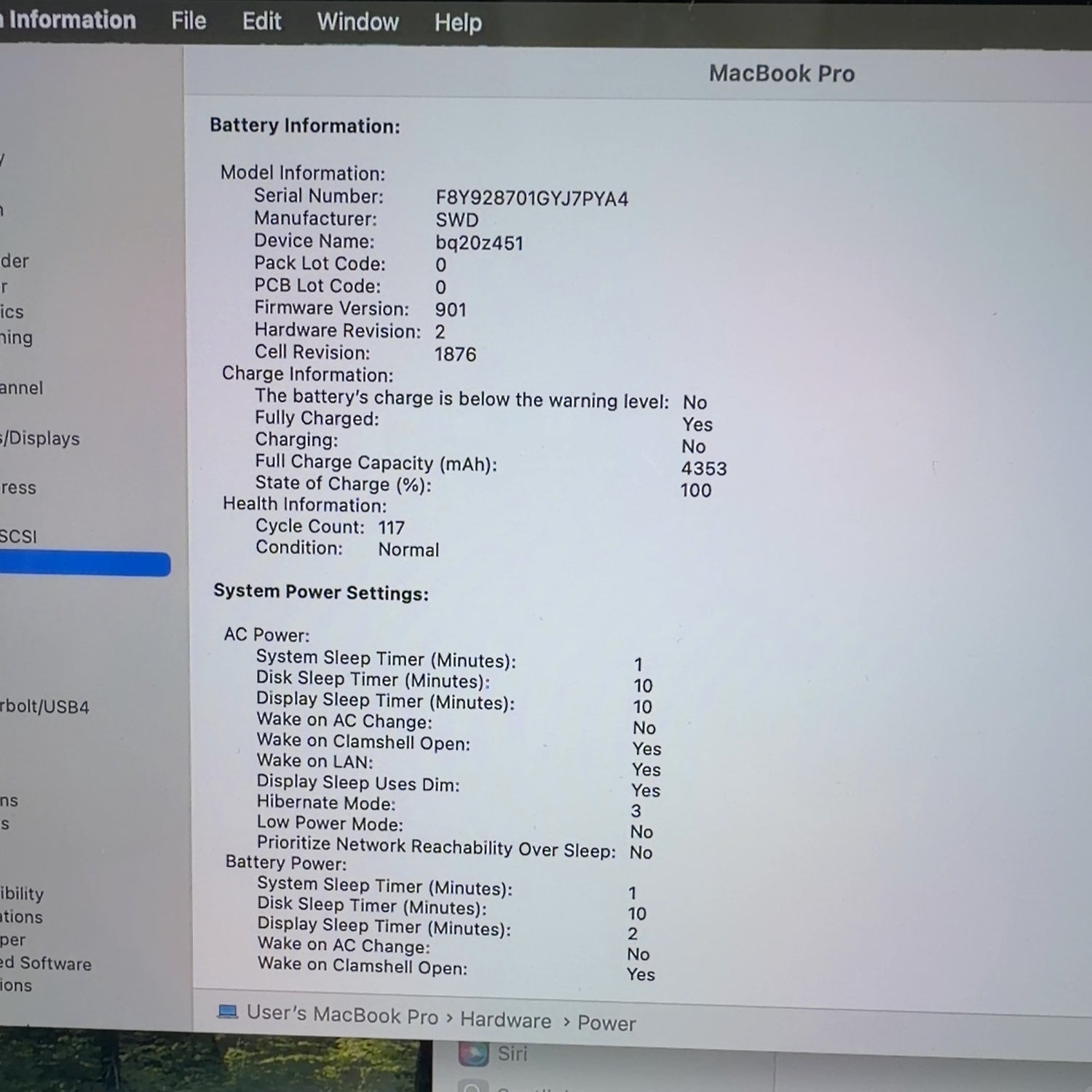Click the Hardware Revision value 2

(x=440, y=332)
